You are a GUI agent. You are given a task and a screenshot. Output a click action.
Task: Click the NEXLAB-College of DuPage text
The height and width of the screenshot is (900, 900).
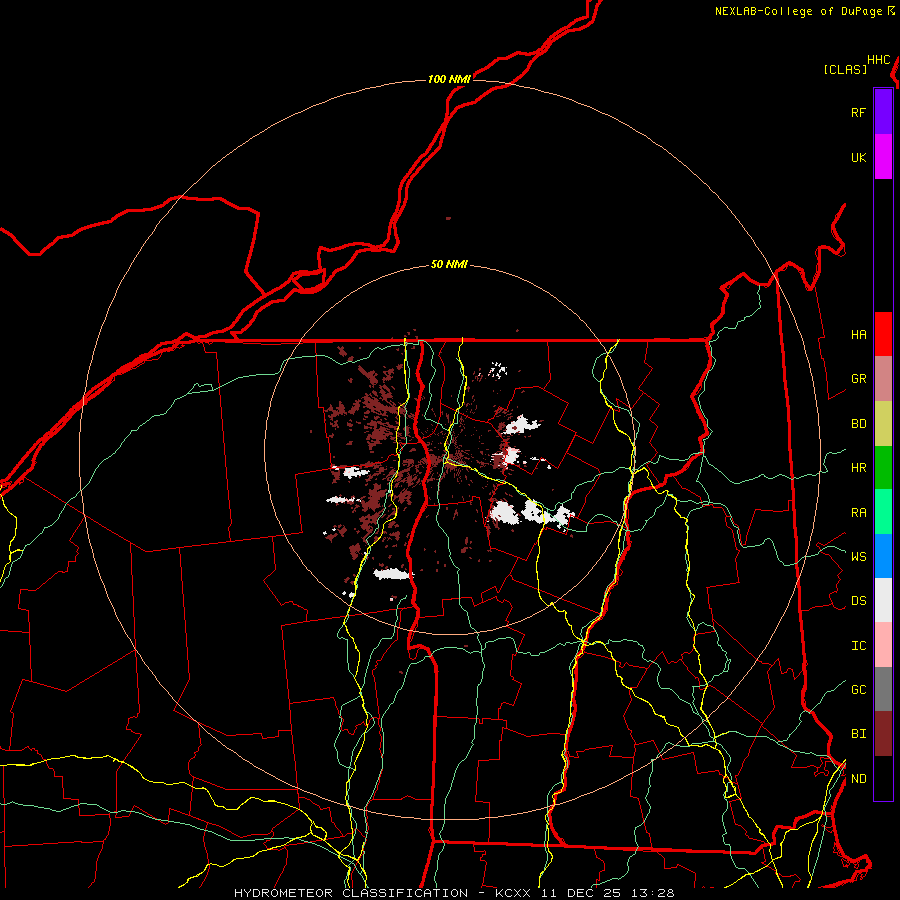coord(798,11)
